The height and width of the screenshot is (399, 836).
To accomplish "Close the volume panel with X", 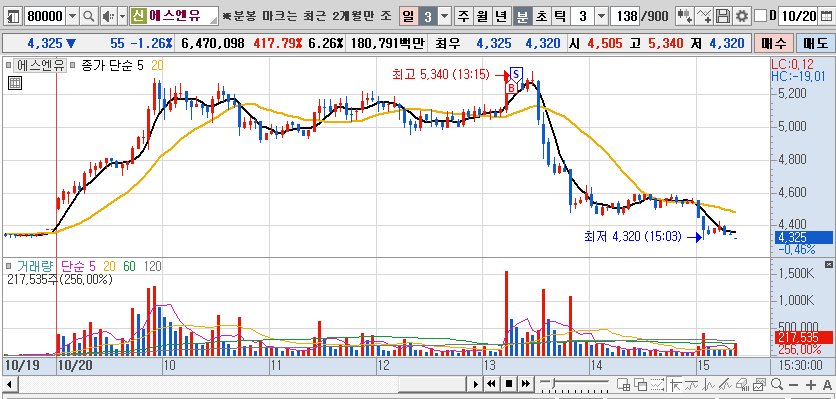I will [x=829, y=265].
